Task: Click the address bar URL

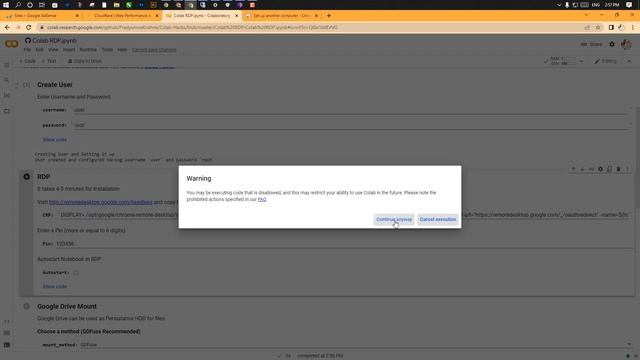Action: tap(192, 27)
